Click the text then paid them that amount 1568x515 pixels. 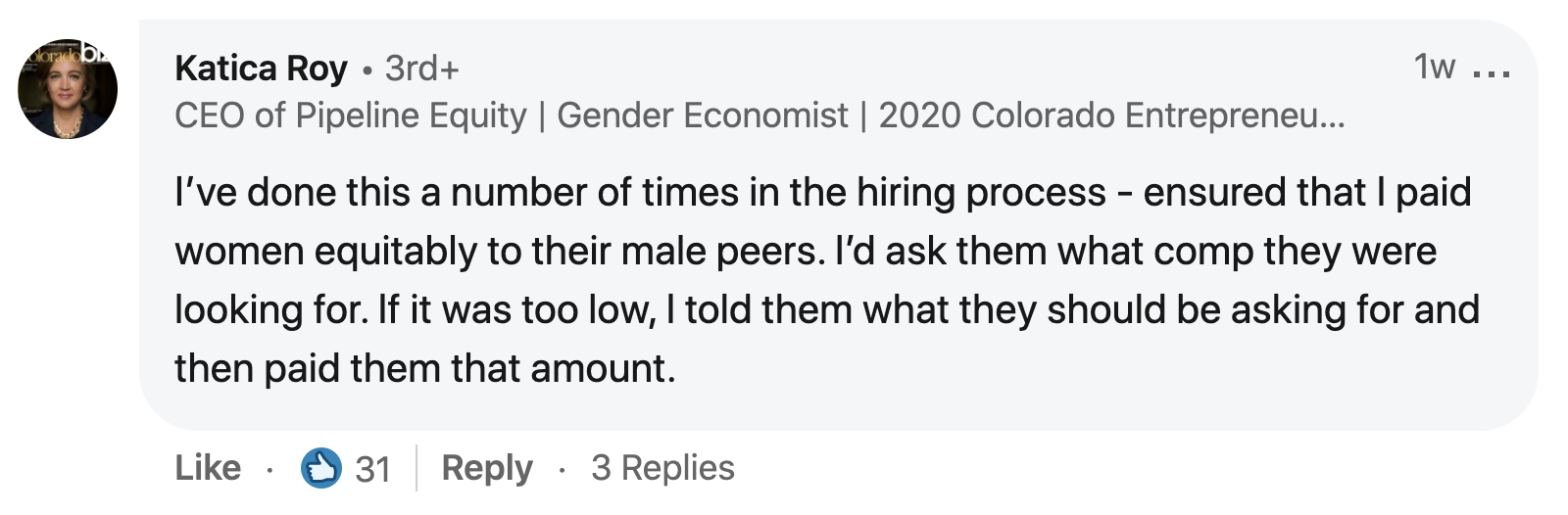(x=424, y=368)
